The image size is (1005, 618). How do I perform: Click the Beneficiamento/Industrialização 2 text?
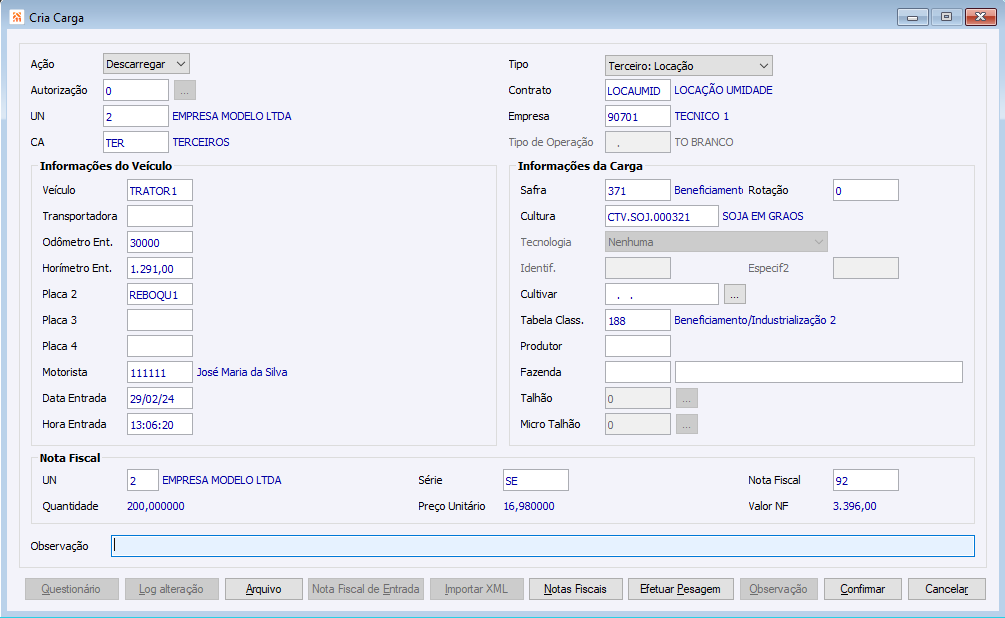(755, 320)
